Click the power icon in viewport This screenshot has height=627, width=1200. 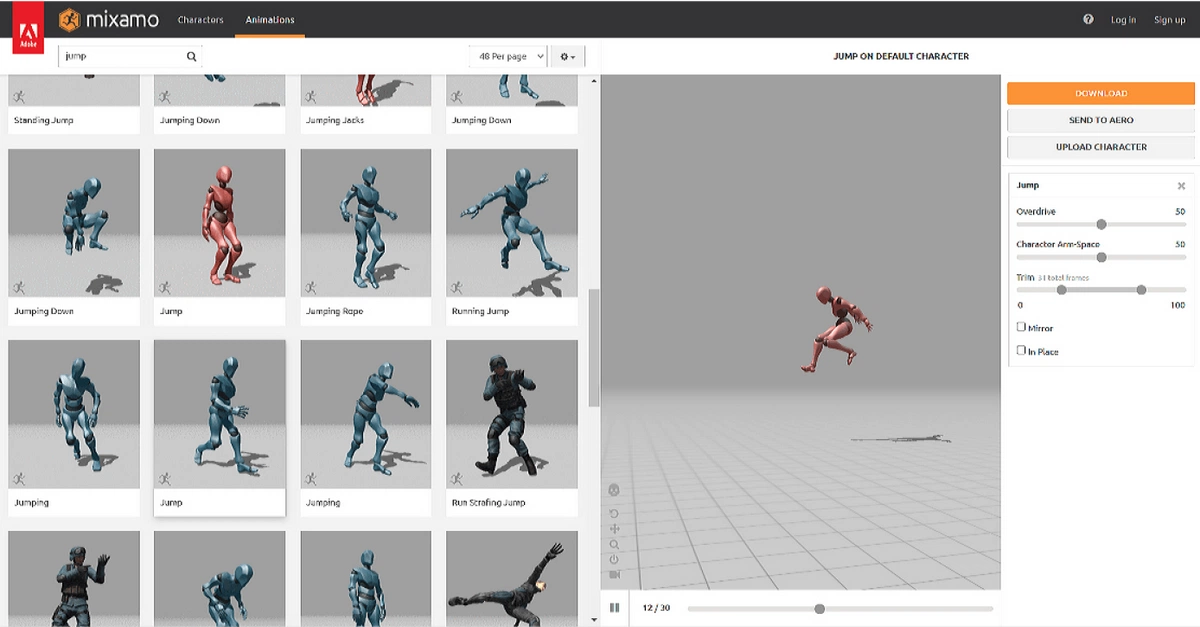coord(614,559)
